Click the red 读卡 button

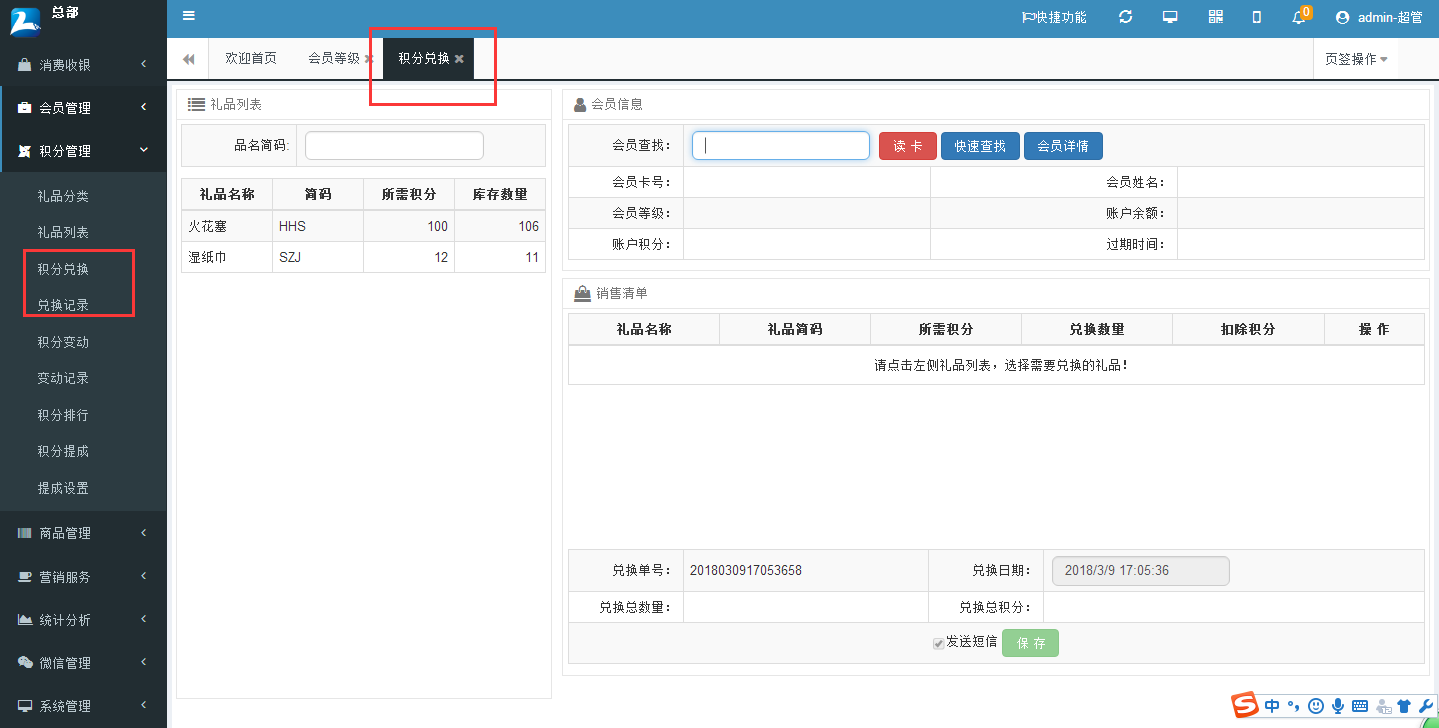(x=907, y=146)
